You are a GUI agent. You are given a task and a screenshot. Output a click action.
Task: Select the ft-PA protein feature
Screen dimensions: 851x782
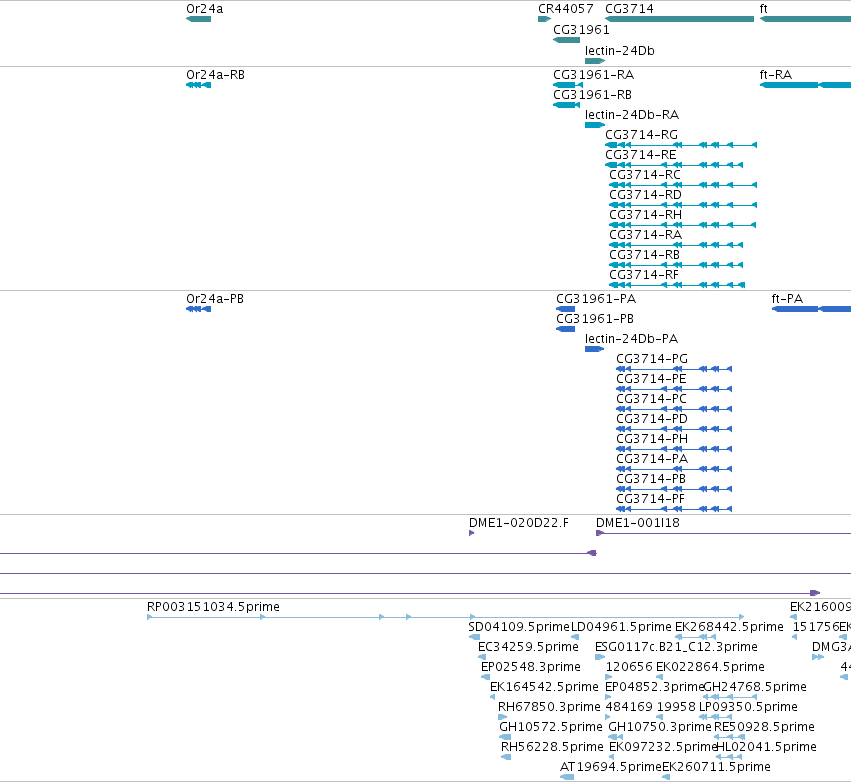point(811,309)
